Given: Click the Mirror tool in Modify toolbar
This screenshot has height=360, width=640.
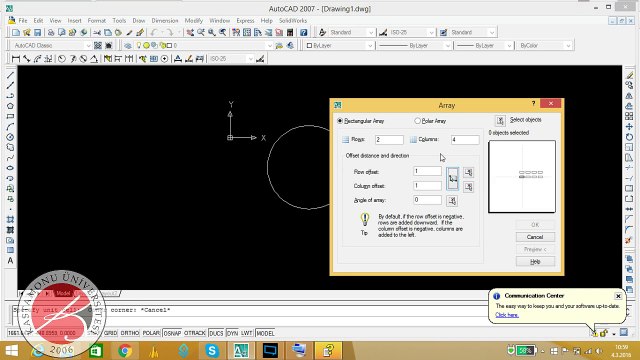Looking at the screenshot, I should coord(629,96).
